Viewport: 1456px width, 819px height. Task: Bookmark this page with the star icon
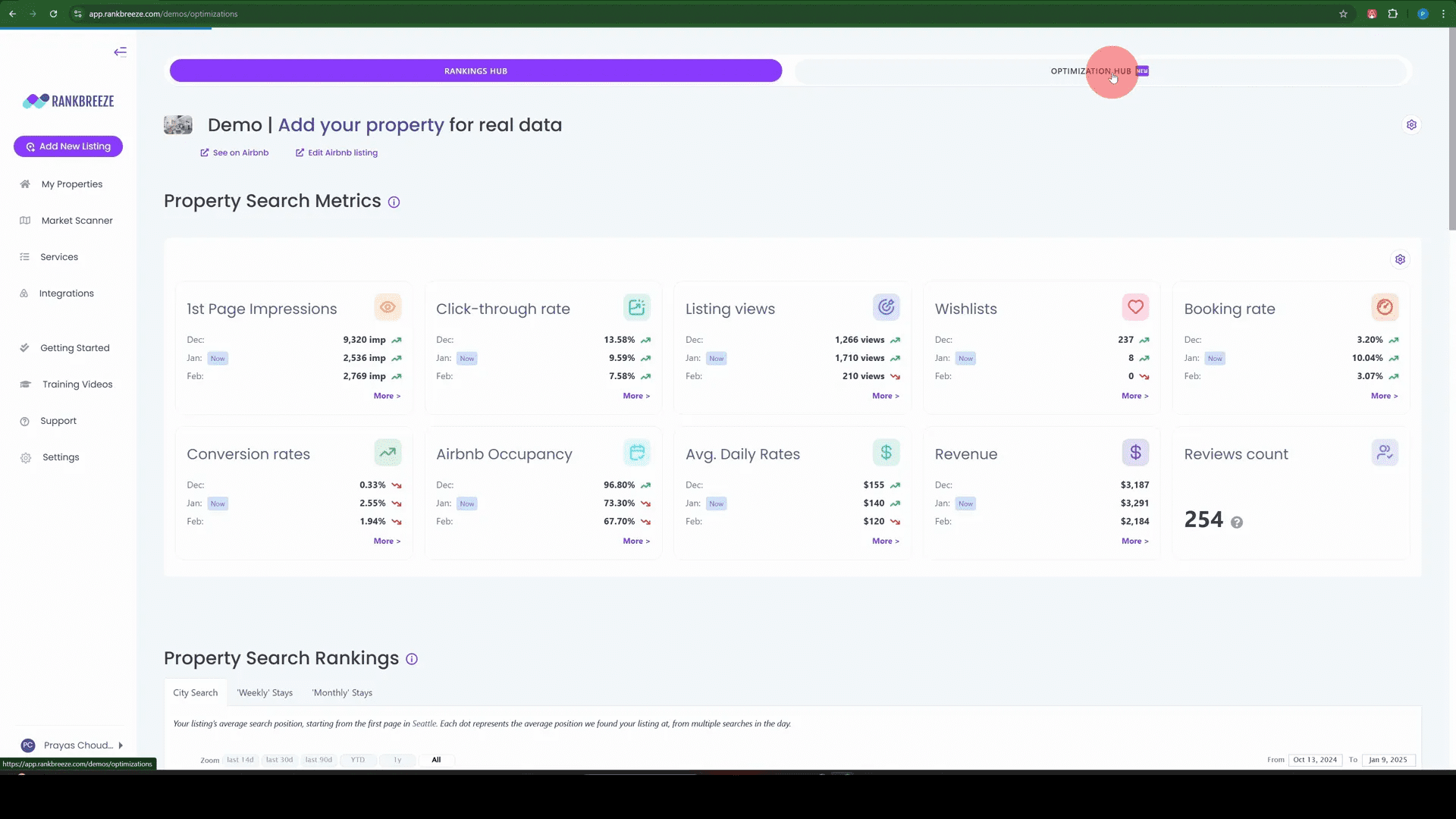(x=1343, y=14)
